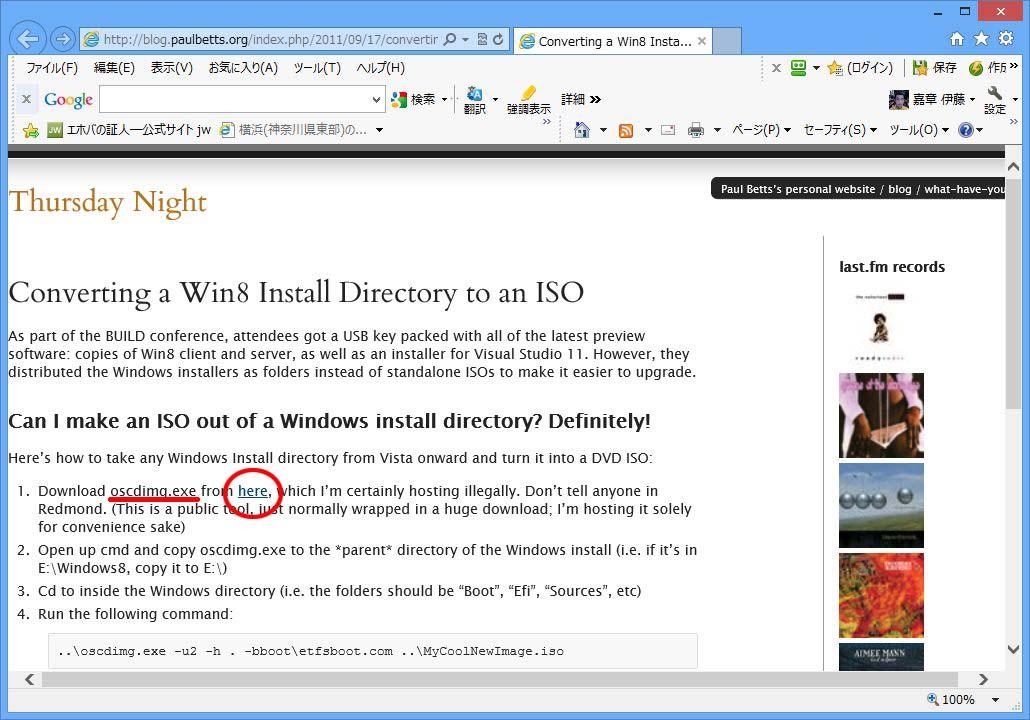Click the Google Toolbar translate icon
Image resolution: width=1030 pixels, height=720 pixels.
[475, 98]
